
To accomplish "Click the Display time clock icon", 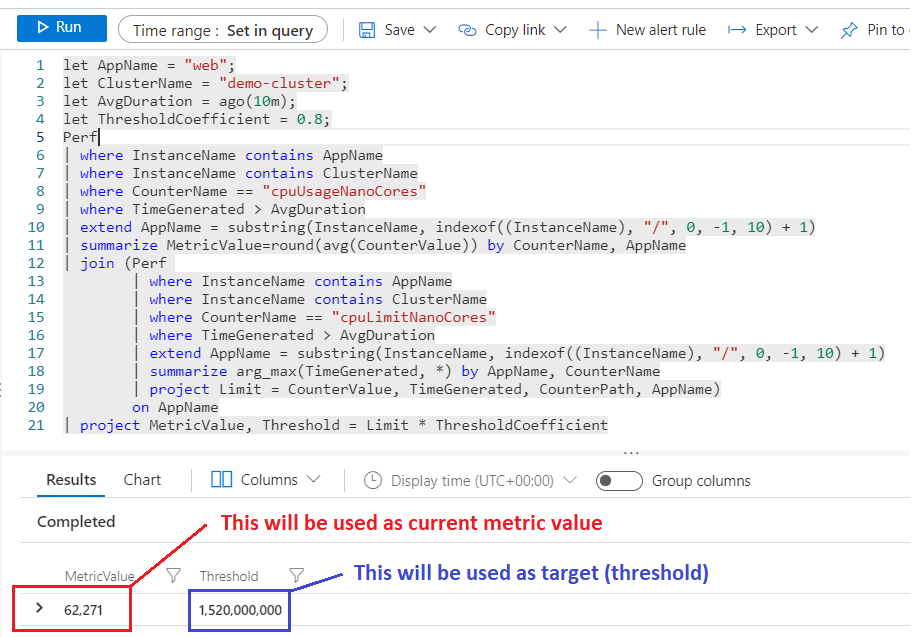I will coord(372,480).
